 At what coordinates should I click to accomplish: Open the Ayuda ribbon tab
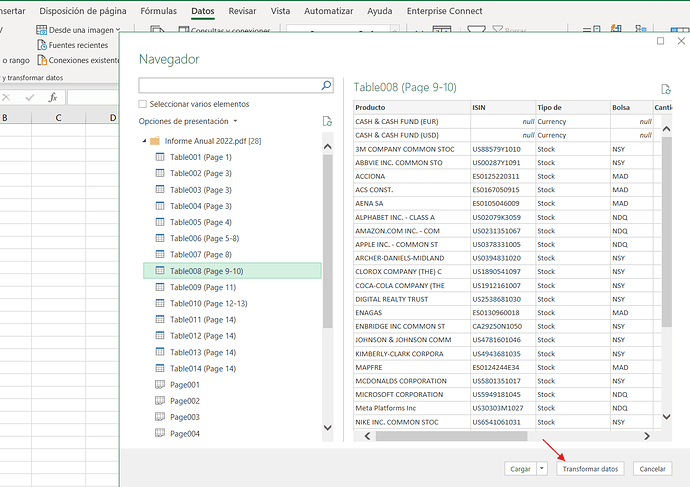coord(380,11)
